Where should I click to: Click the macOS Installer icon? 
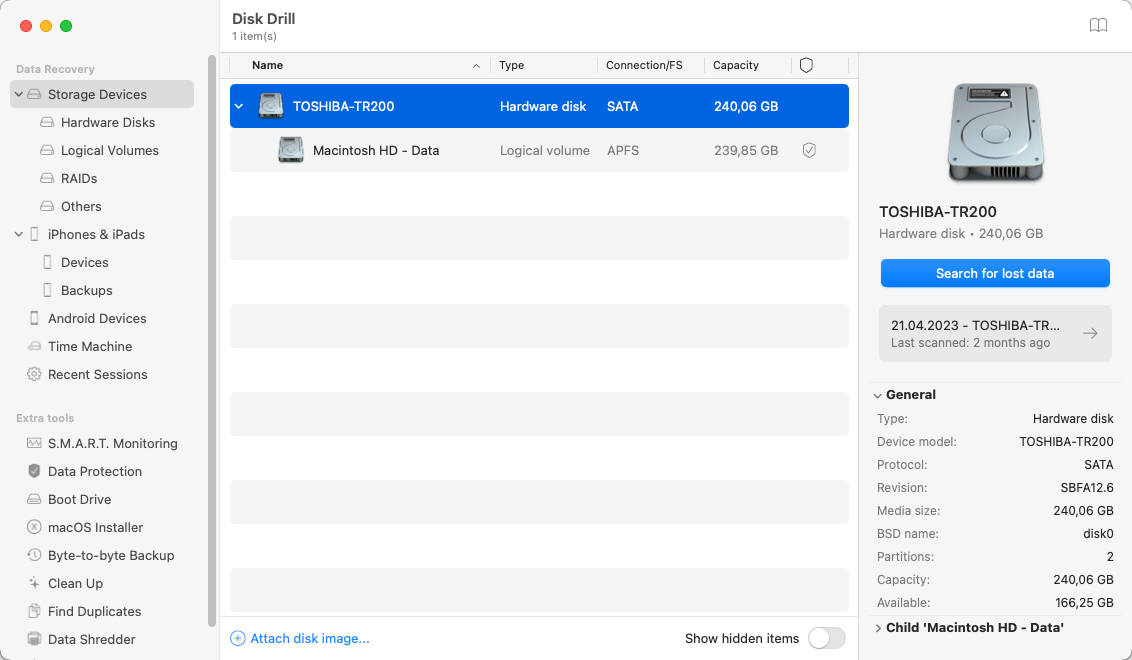(34, 527)
